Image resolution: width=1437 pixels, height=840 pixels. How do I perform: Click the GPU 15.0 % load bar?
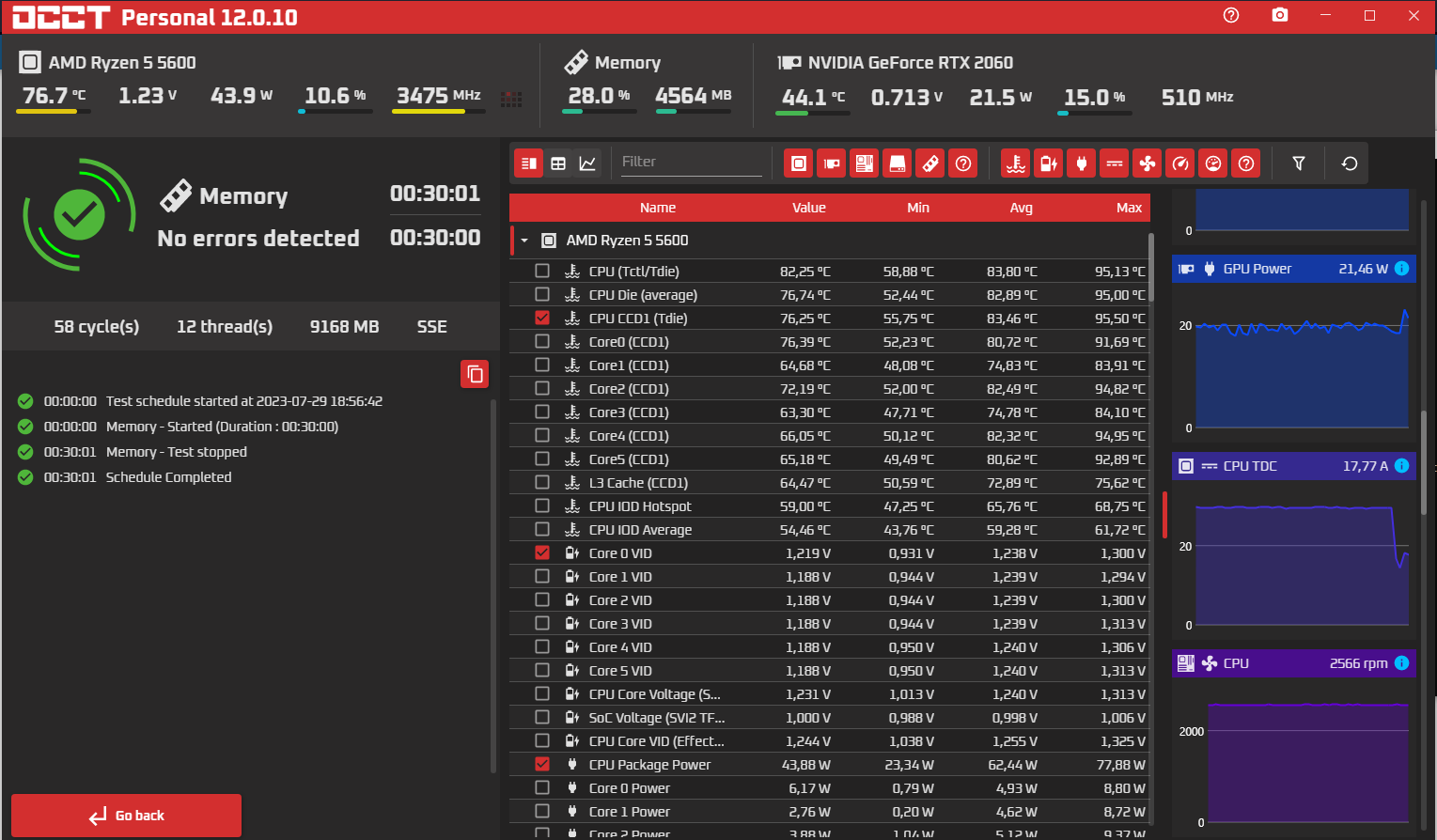[1094, 113]
